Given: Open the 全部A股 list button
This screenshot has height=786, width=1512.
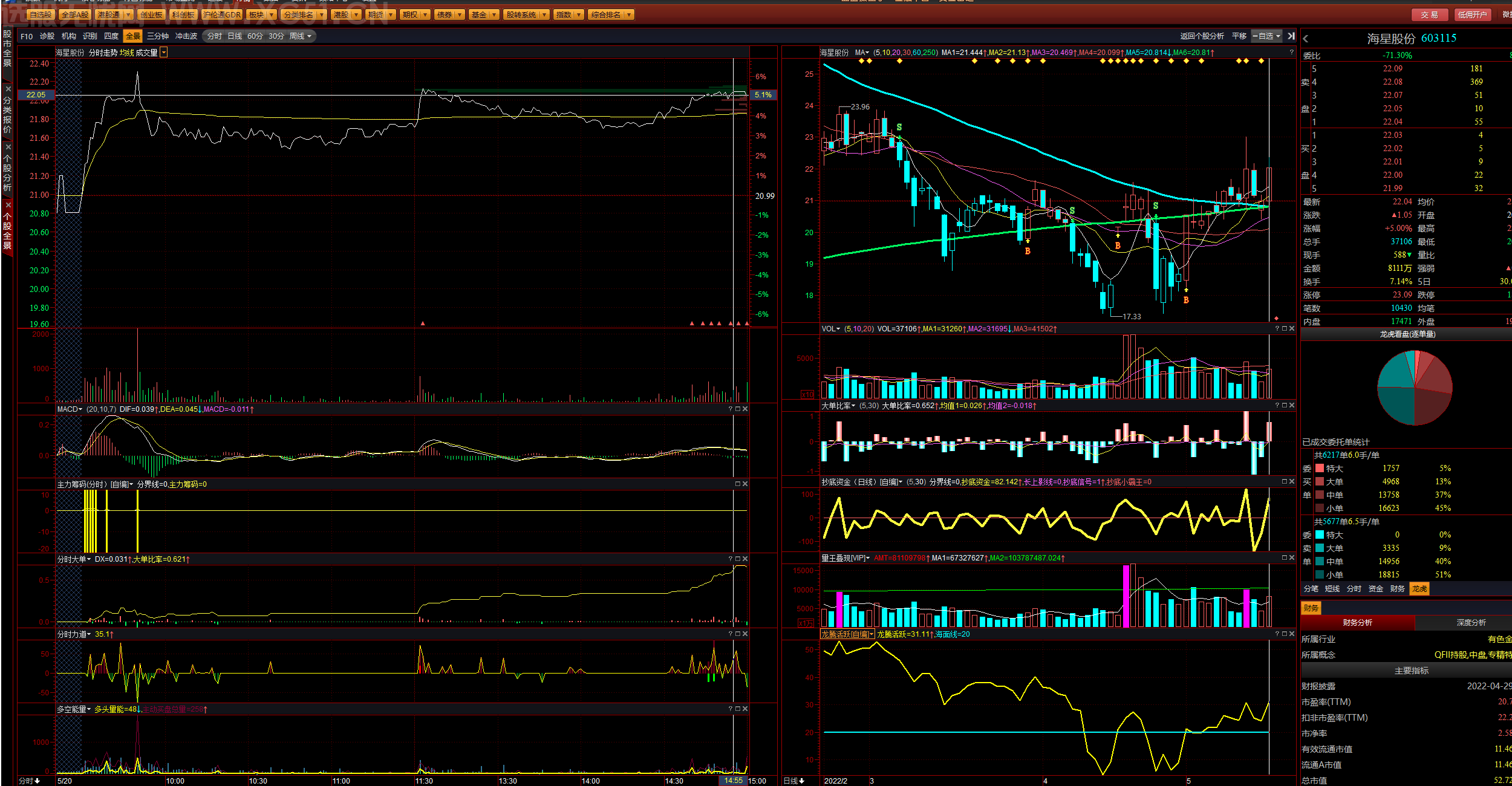Looking at the screenshot, I should pos(75,15).
